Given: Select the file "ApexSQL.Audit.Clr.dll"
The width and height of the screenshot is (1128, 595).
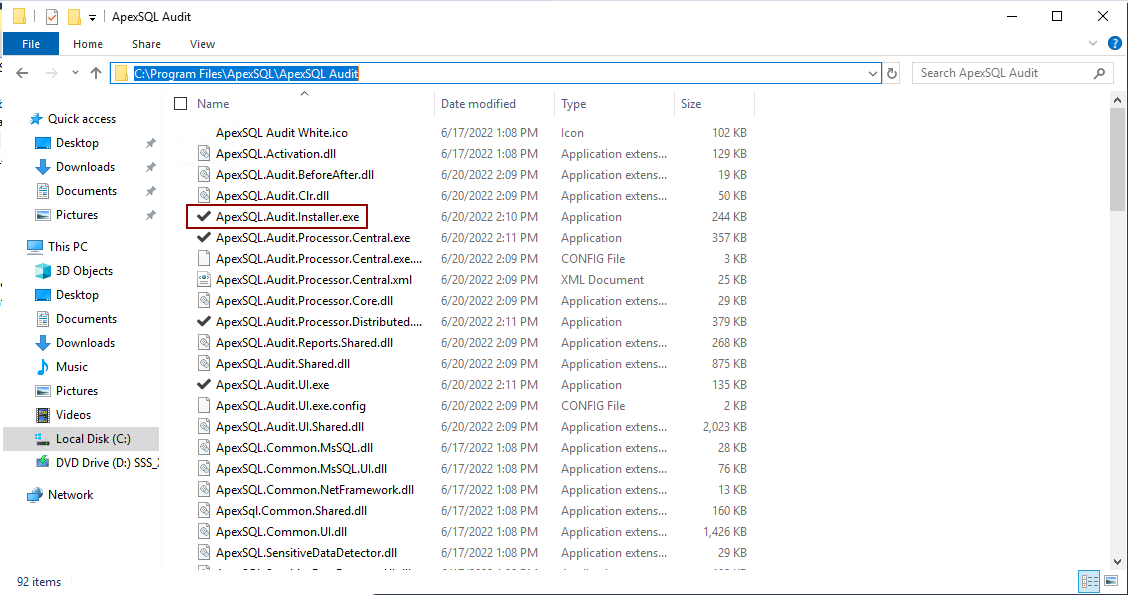Looking at the screenshot, I should coord(273,196).
